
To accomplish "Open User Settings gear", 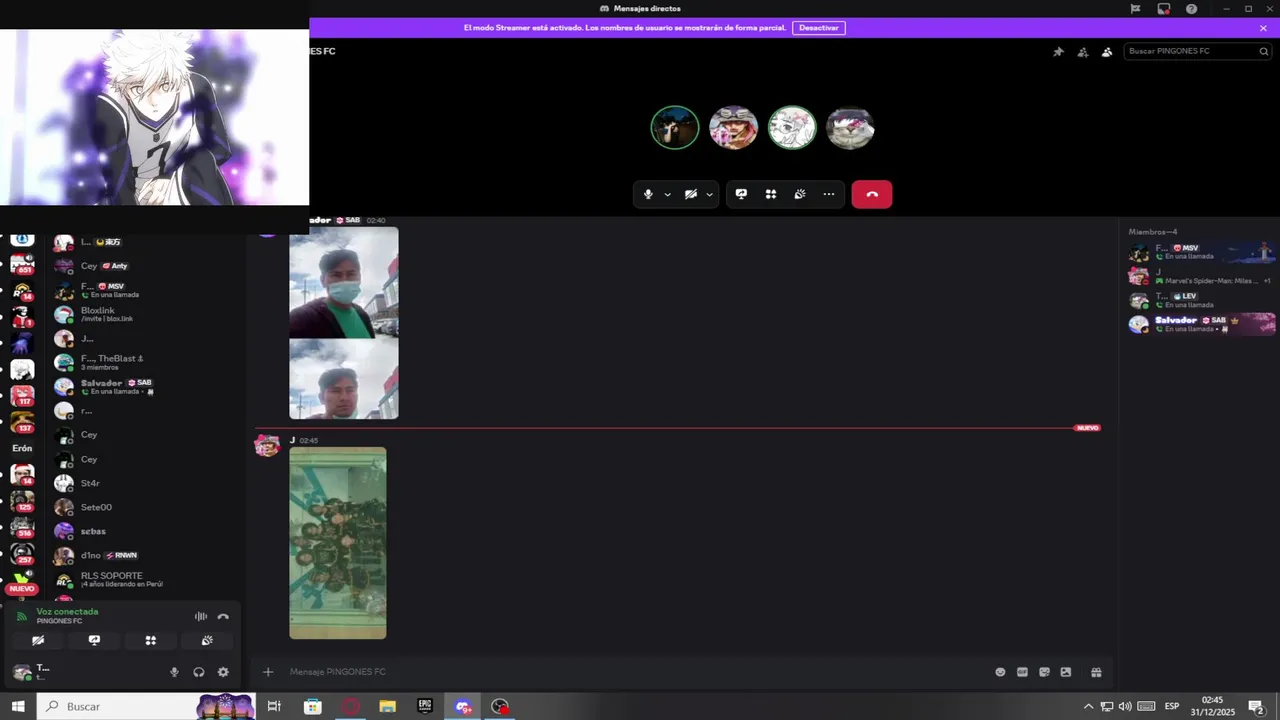I will point(223,672).
